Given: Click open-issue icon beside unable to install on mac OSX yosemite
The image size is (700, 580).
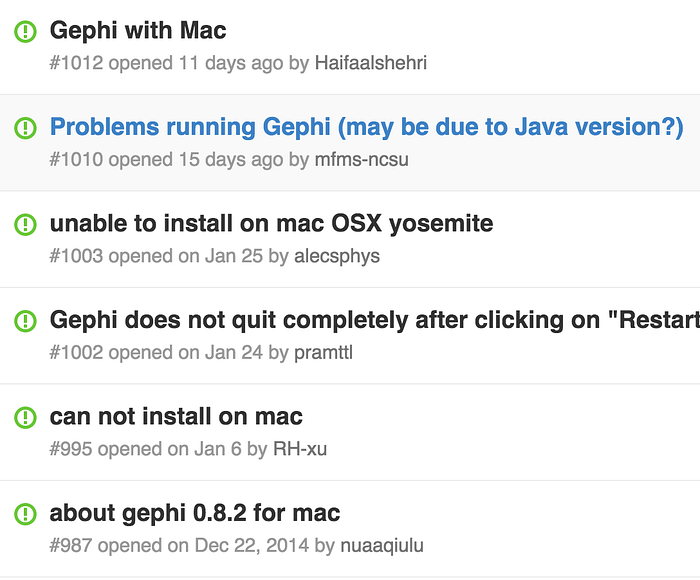Looking at the screenshot, I should pos(25,225).
